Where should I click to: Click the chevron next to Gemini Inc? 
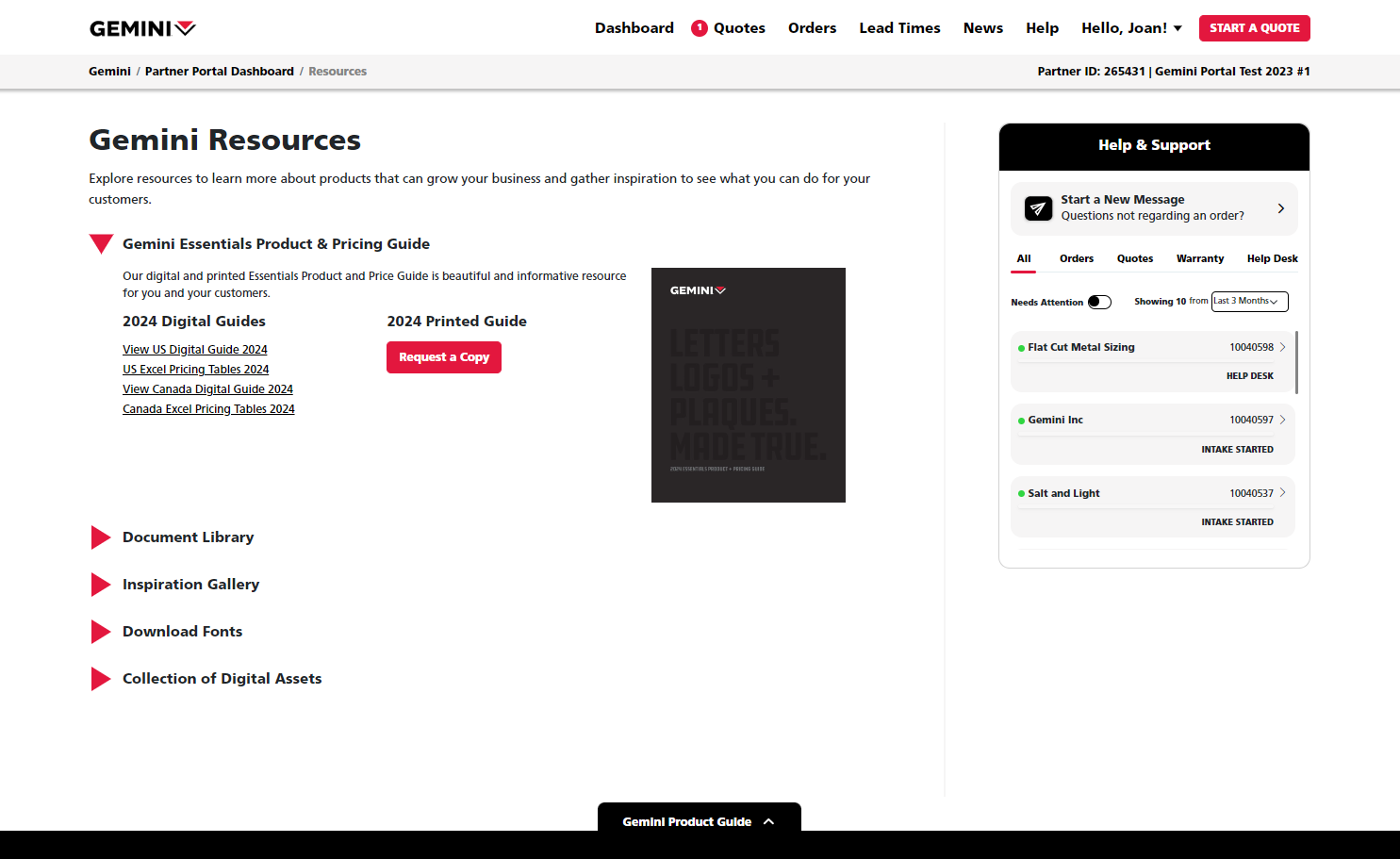(1282, 420)
